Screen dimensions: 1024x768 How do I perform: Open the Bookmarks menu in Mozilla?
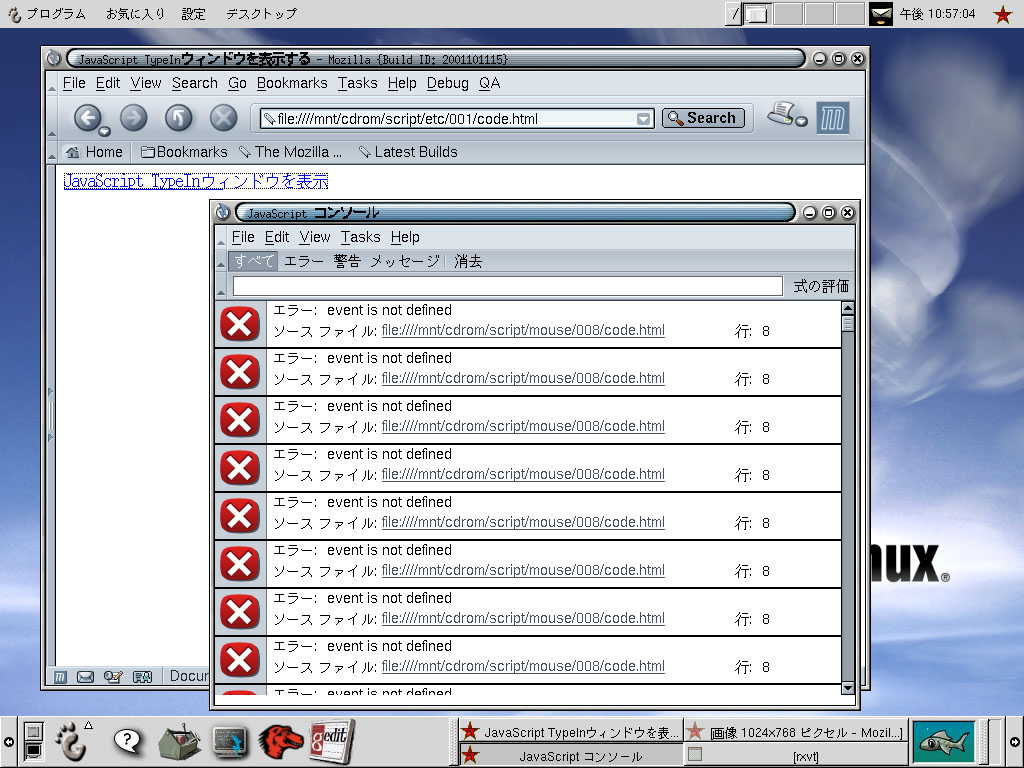(x=292, y=83)
